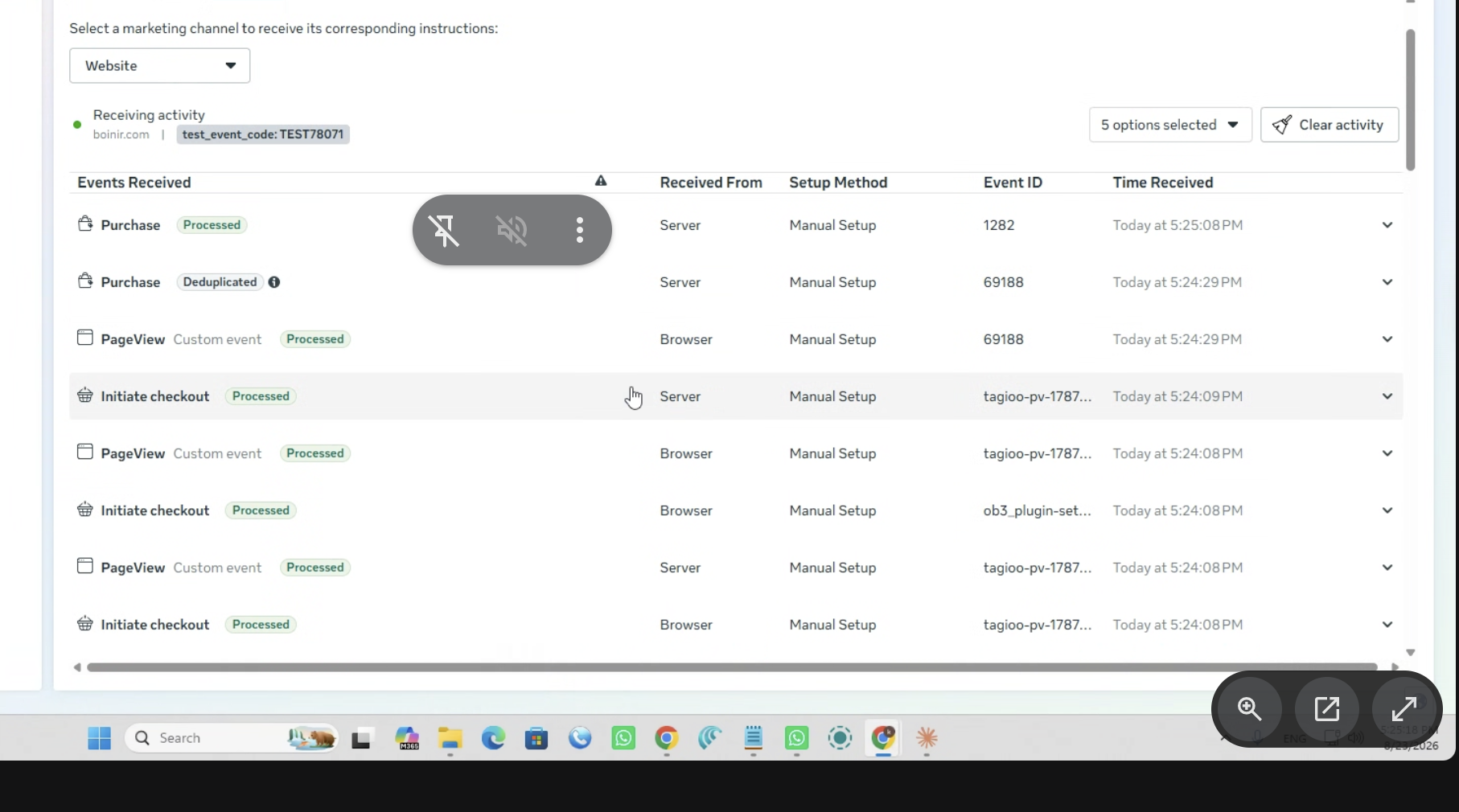Screen dimensions: 1459x812
Task: Click the unpin icon in floating toolbar
Action: click(444, 231)
